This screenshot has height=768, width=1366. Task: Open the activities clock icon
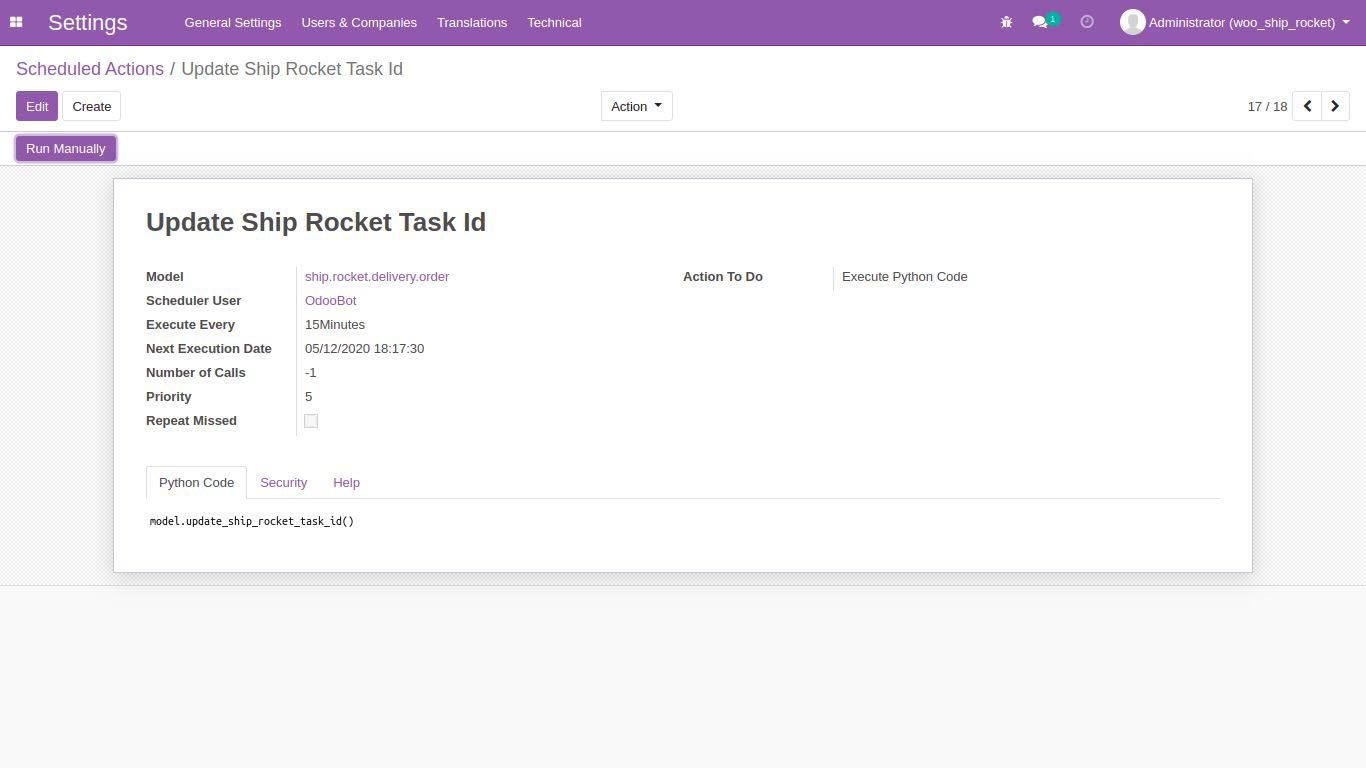tap(1087, 22)
